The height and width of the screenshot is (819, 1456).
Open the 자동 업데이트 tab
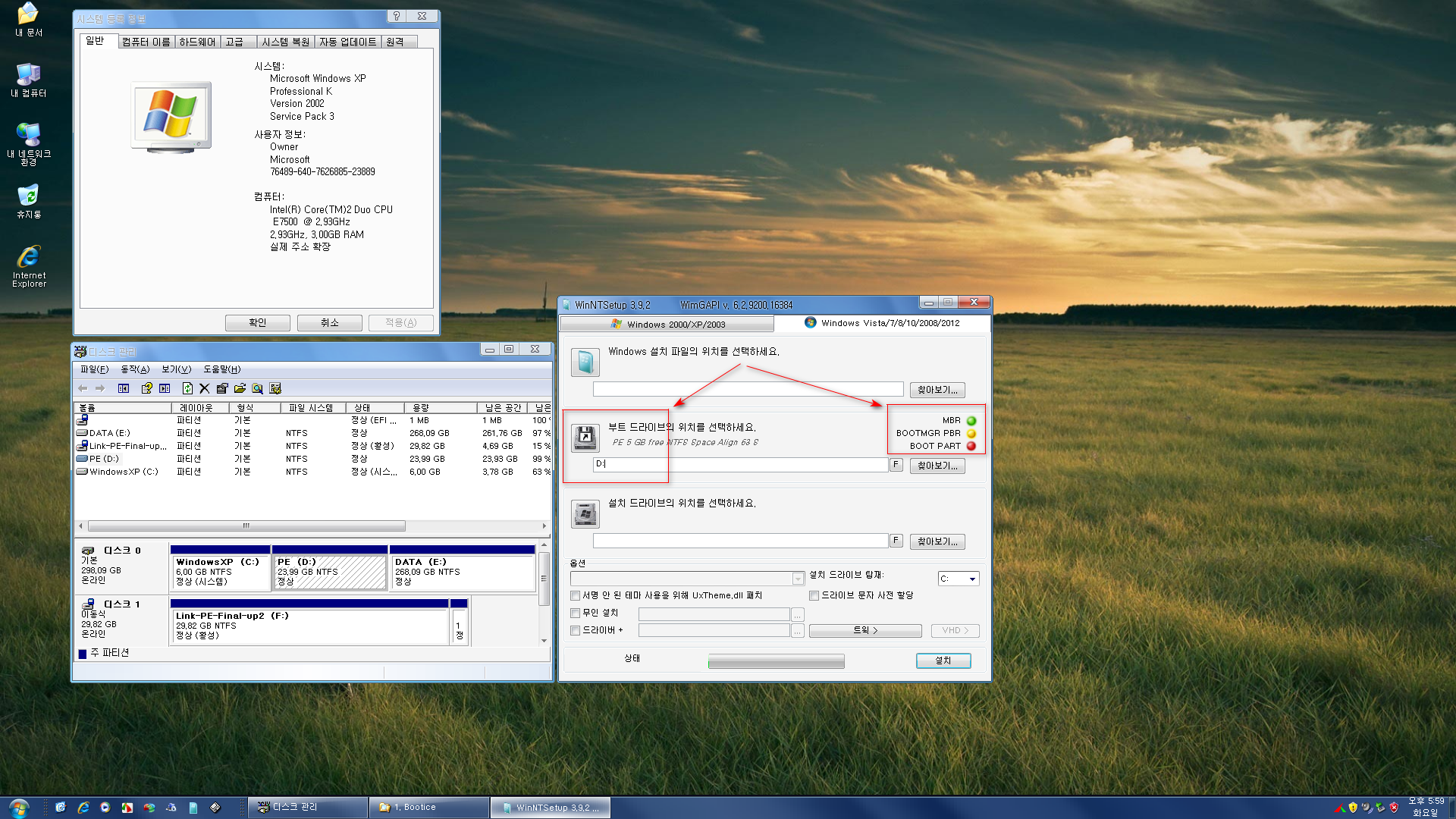347,42
